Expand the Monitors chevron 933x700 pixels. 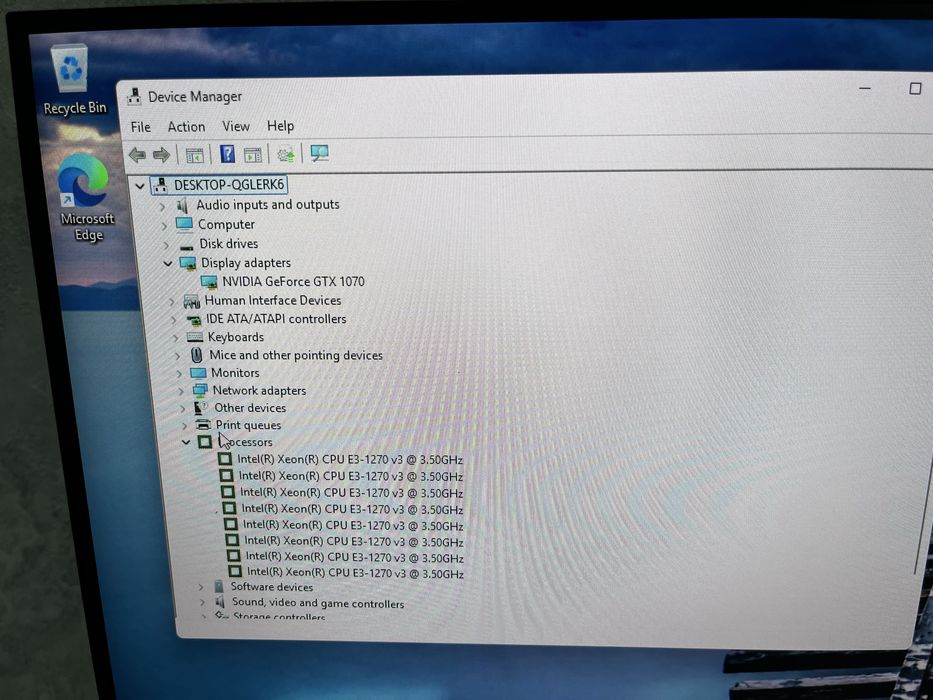point(179,374)
